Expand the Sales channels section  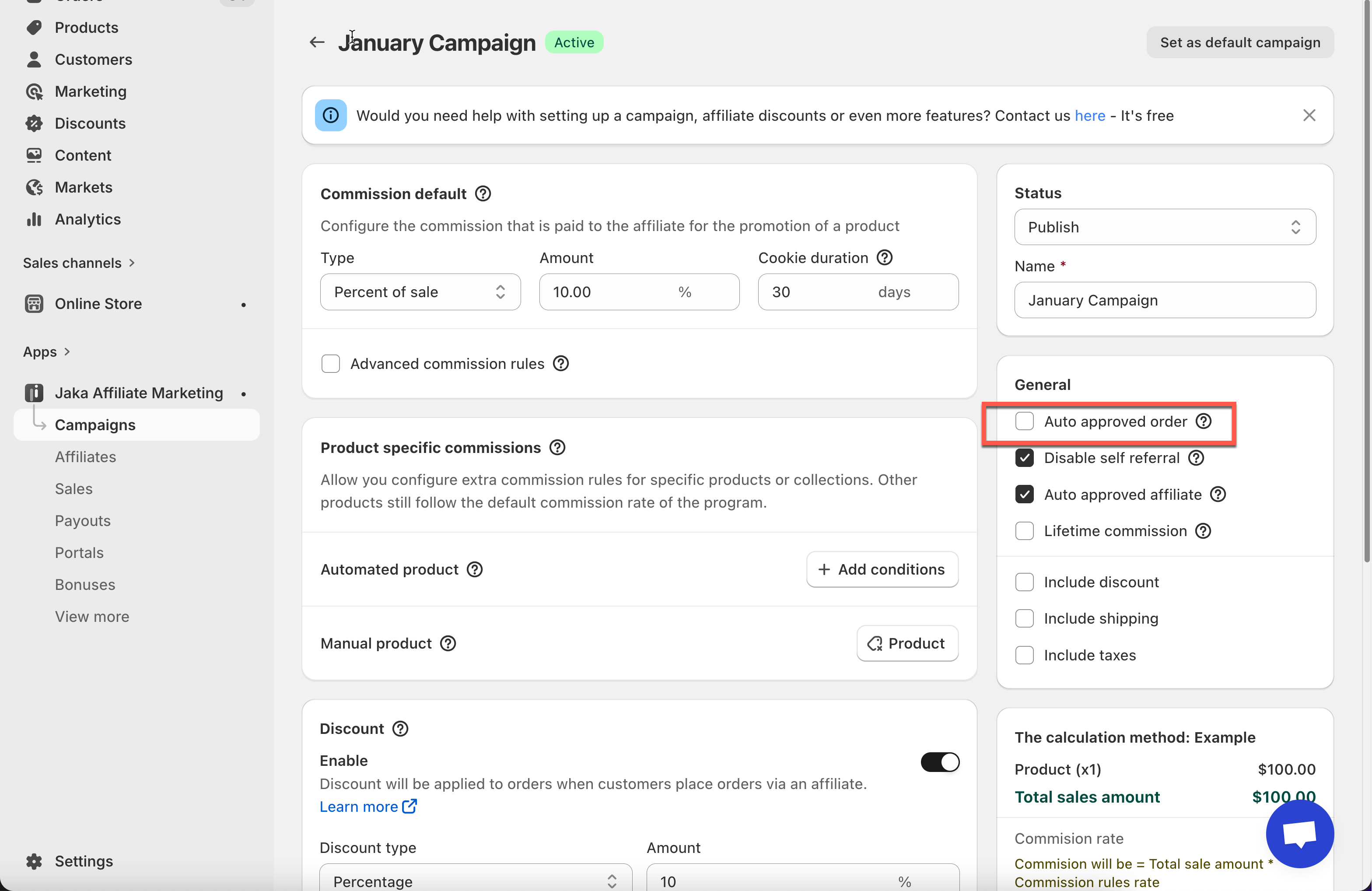tap(79, 263)
